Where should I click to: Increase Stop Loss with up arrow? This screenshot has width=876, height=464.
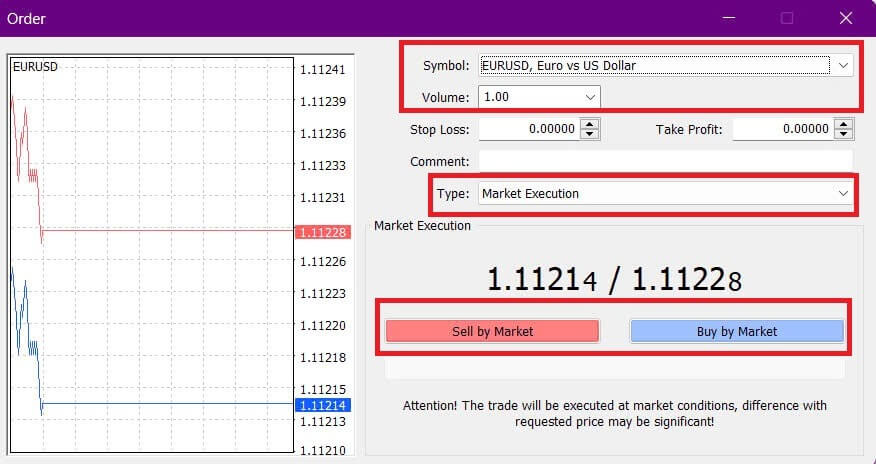pos(590,124)
